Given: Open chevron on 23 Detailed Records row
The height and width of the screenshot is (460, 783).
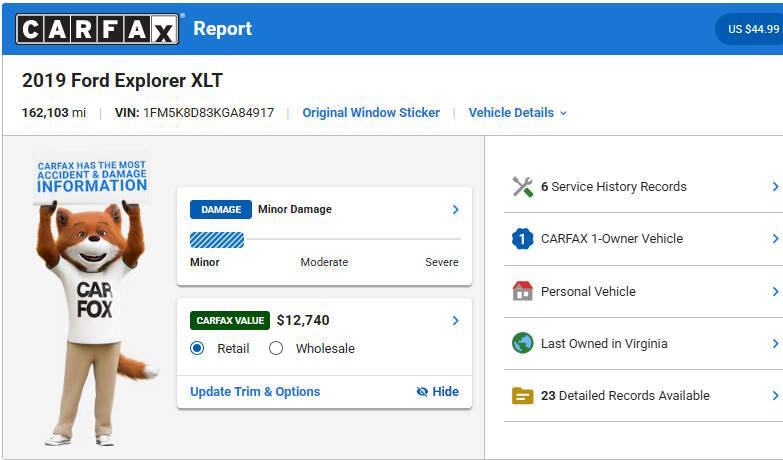Looking at the screenshot, I should point(776,396).
